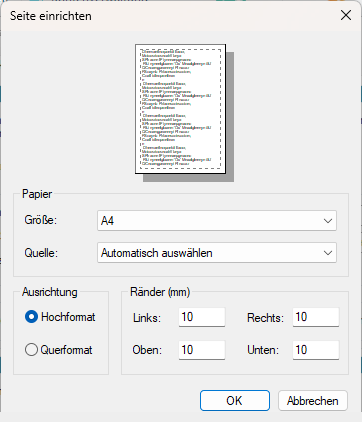
Task: Click the Rechts margin input field
Action: click(x=316, y=317)
